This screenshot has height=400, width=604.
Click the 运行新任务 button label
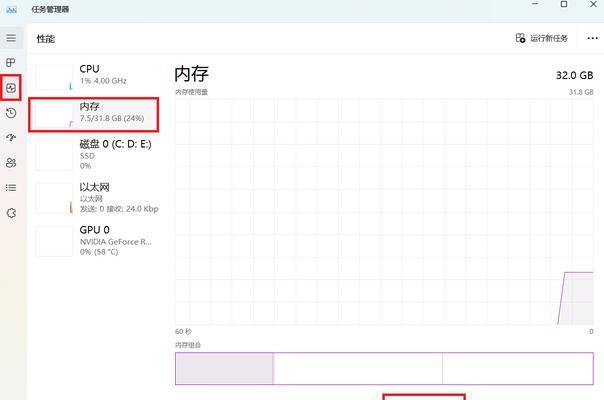pyautogui.click(x=549, y=38)
